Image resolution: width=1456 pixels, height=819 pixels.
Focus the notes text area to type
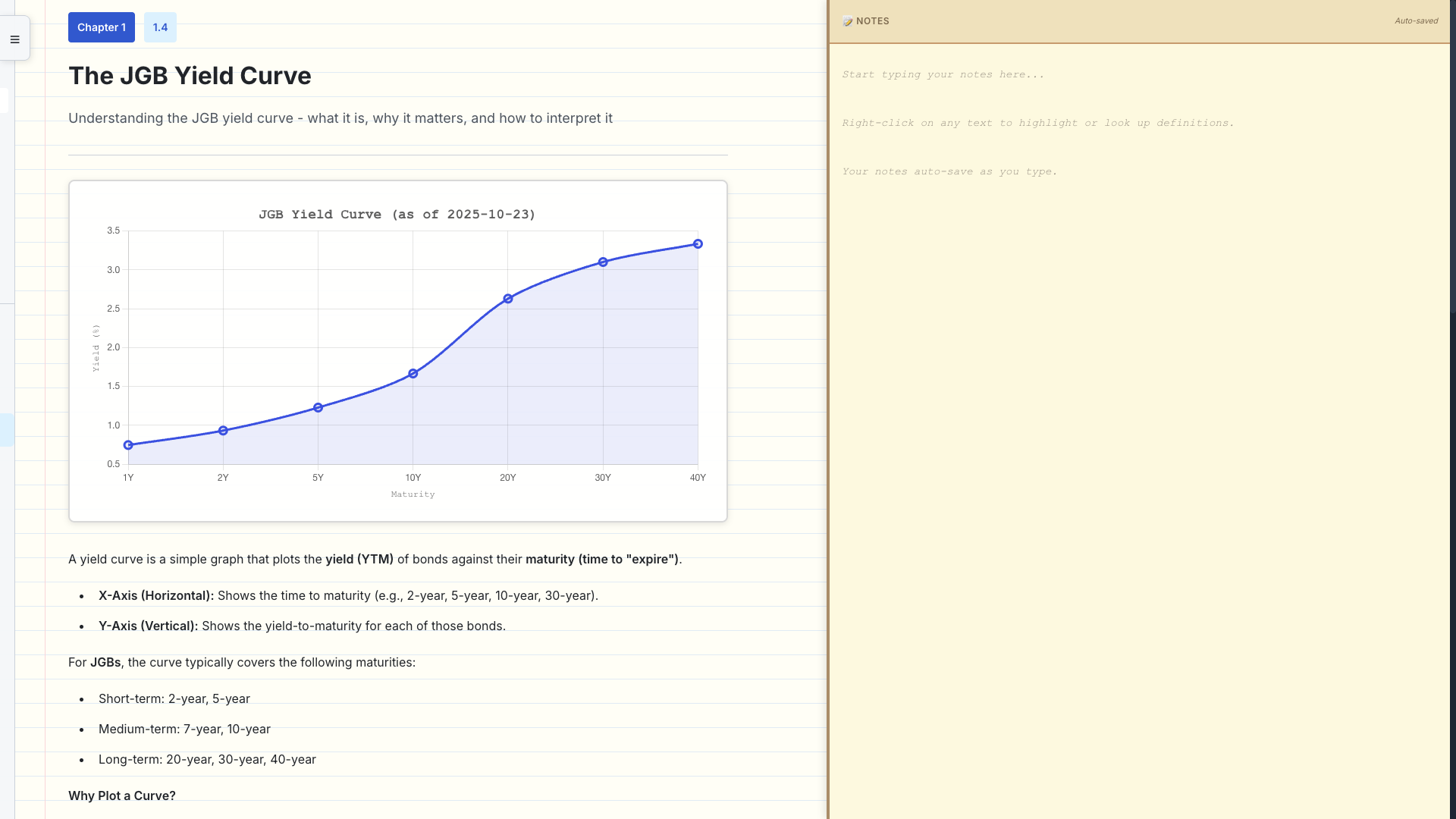click(1137, 379)
